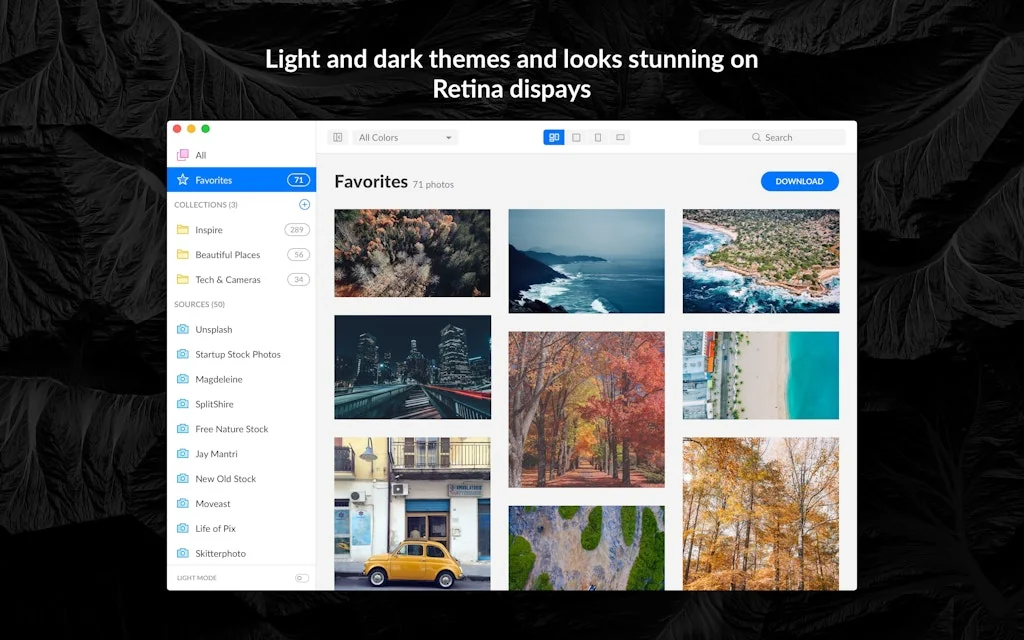Image resolution: width=1024 pixels, height=640 pixels.
Task: Select the All photos sidebar item
Action: [200, 155]
